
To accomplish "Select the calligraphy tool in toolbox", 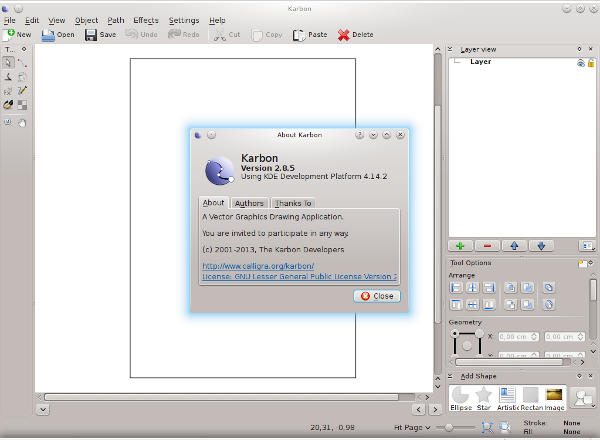I will pyautogui.click(x=8, y=77).
